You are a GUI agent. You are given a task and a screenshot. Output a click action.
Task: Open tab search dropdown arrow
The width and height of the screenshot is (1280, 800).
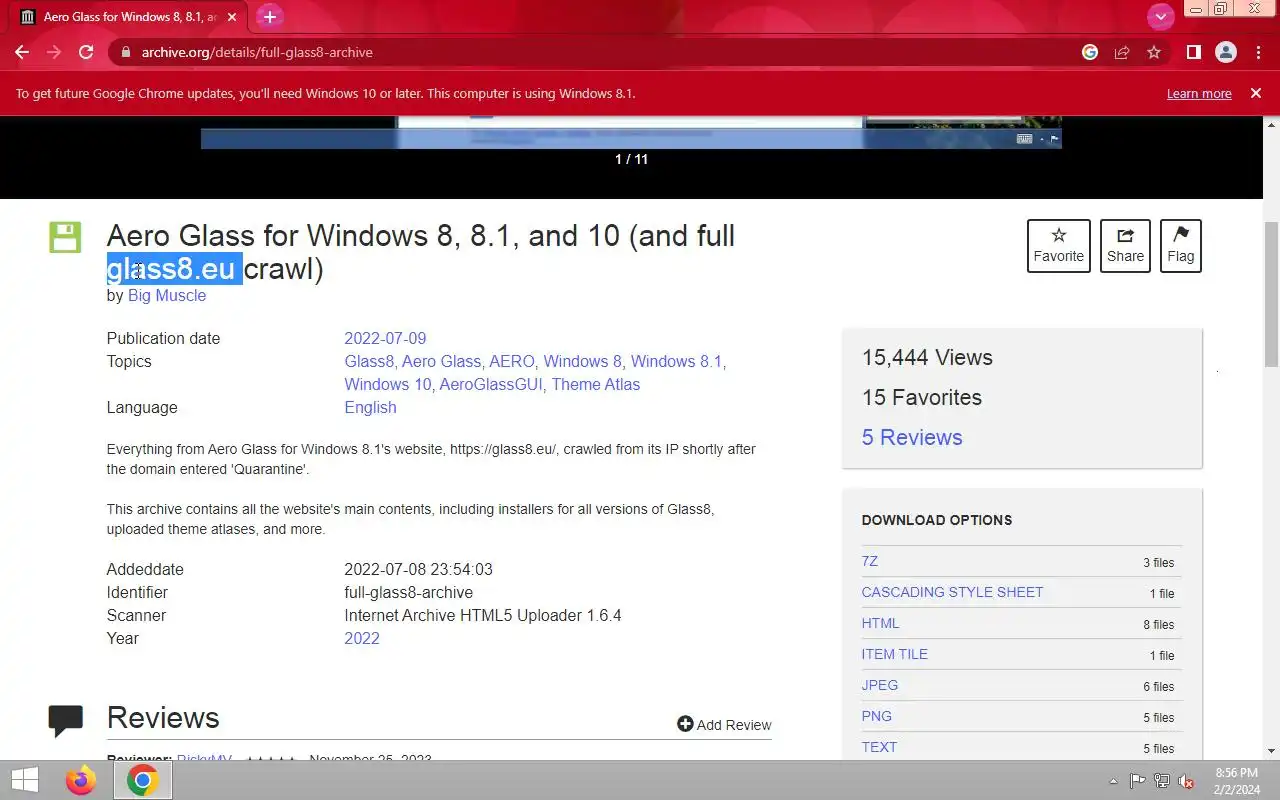1160,17
